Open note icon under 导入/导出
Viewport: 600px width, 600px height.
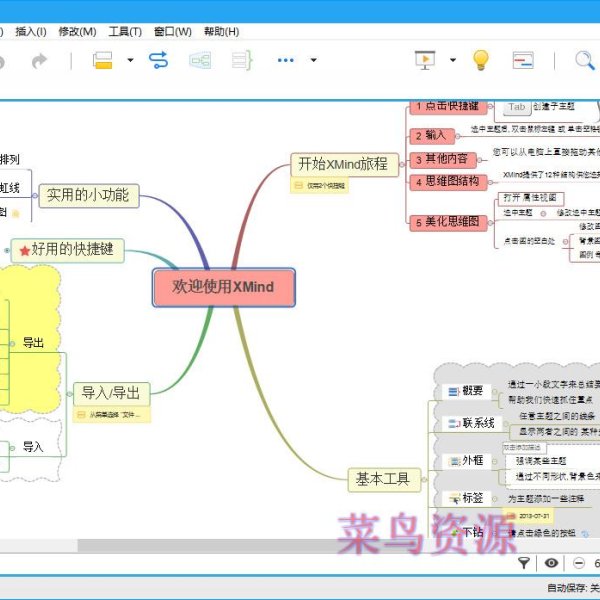pos(81,414)
